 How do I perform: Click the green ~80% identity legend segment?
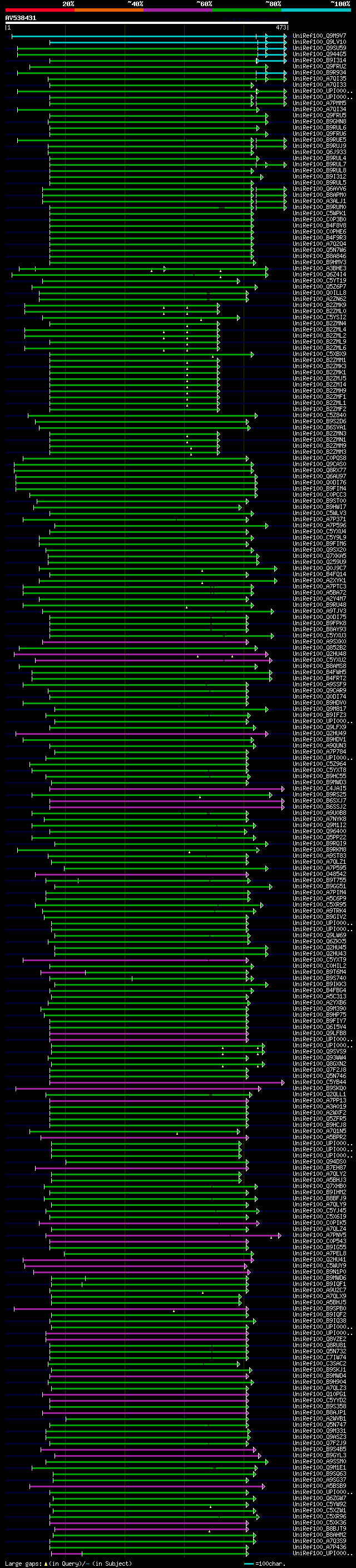247,10
